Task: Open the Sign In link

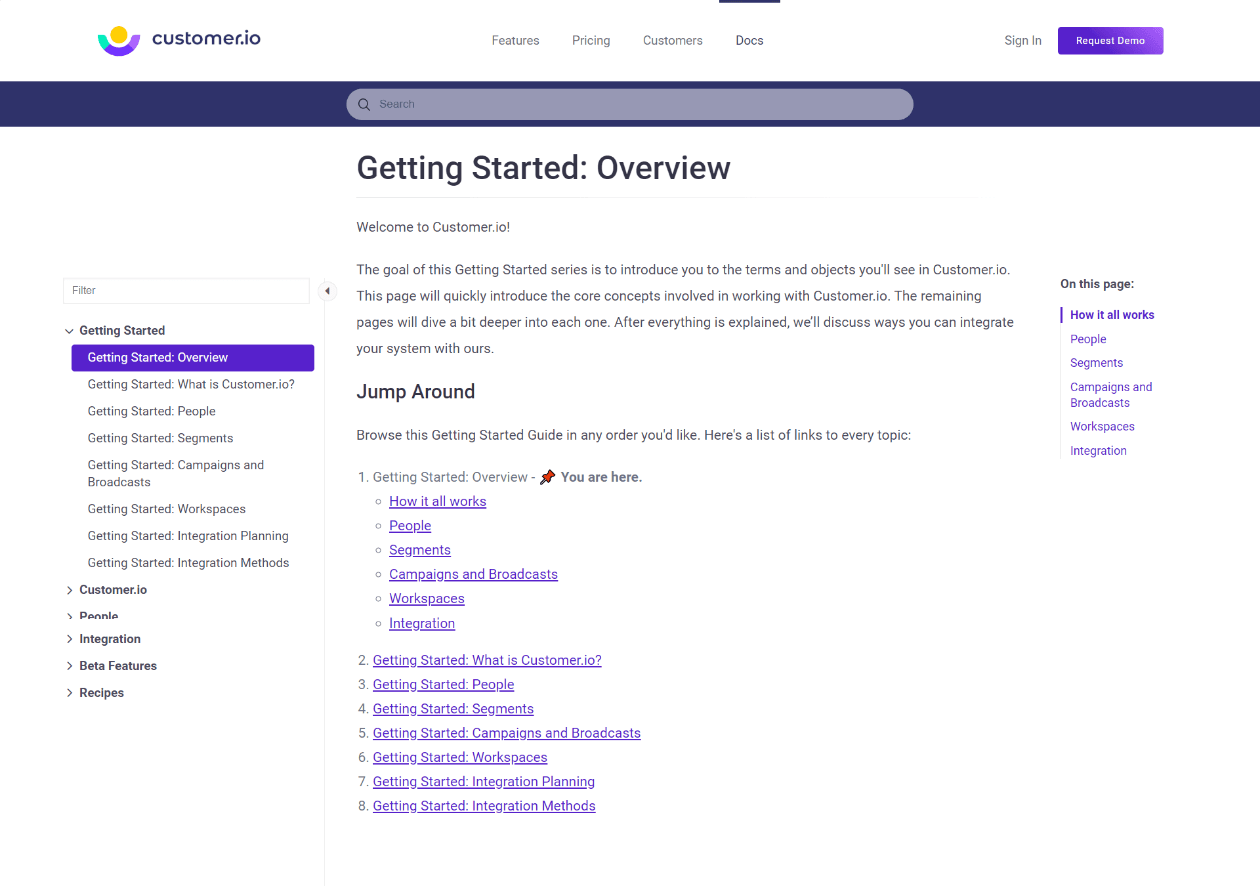Action: click(x=1022, y=40)
